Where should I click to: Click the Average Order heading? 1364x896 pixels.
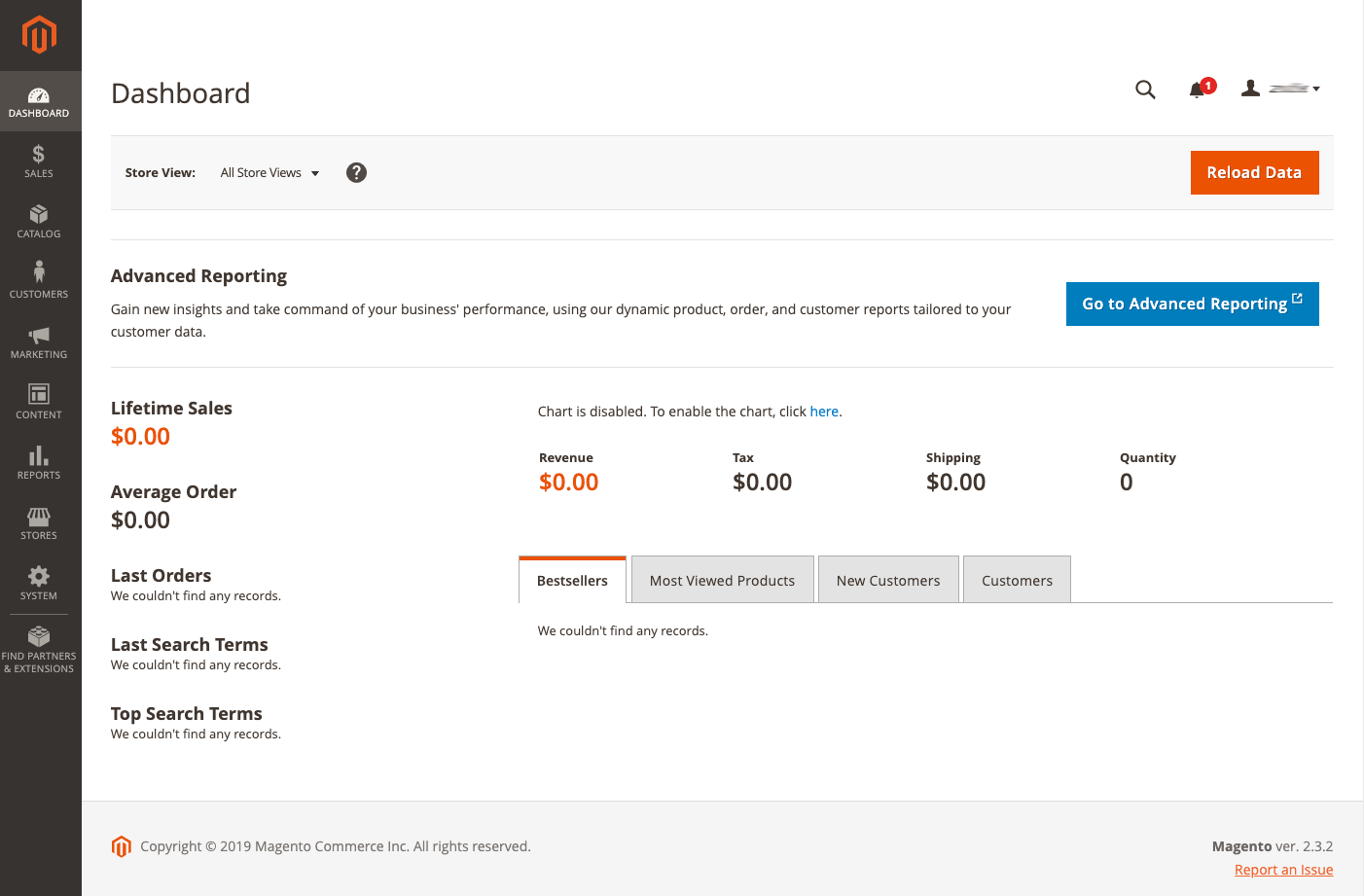(x=173, y=491)
